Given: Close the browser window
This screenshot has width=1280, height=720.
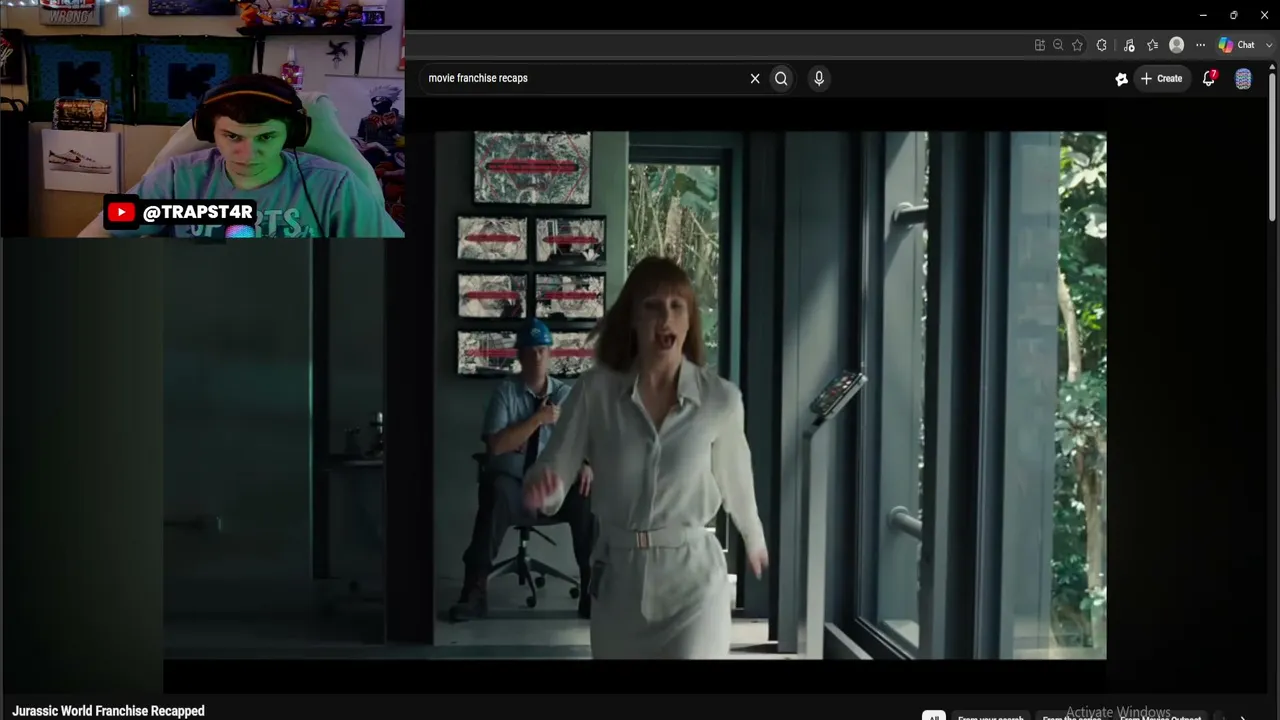Looking at the screenshot, I should coord(1264,15).
